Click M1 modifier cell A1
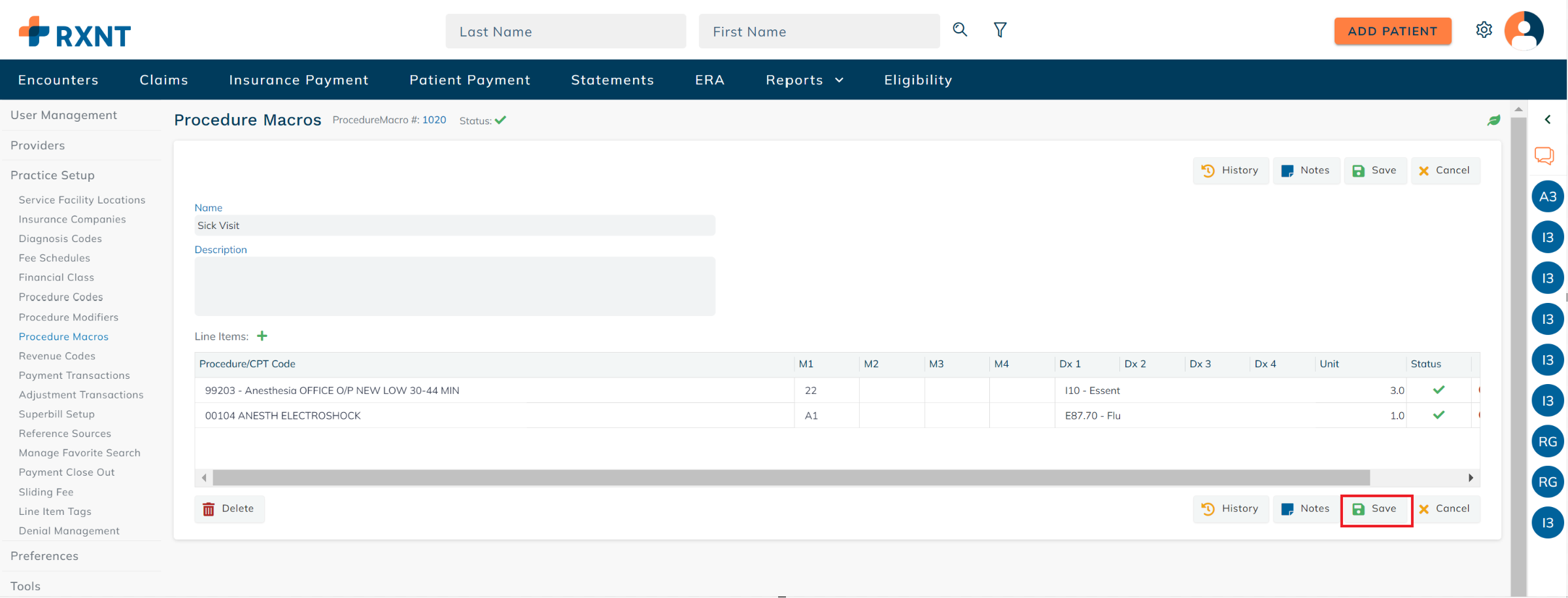This screenshot has height=598, width=1568. pos(827,415)
